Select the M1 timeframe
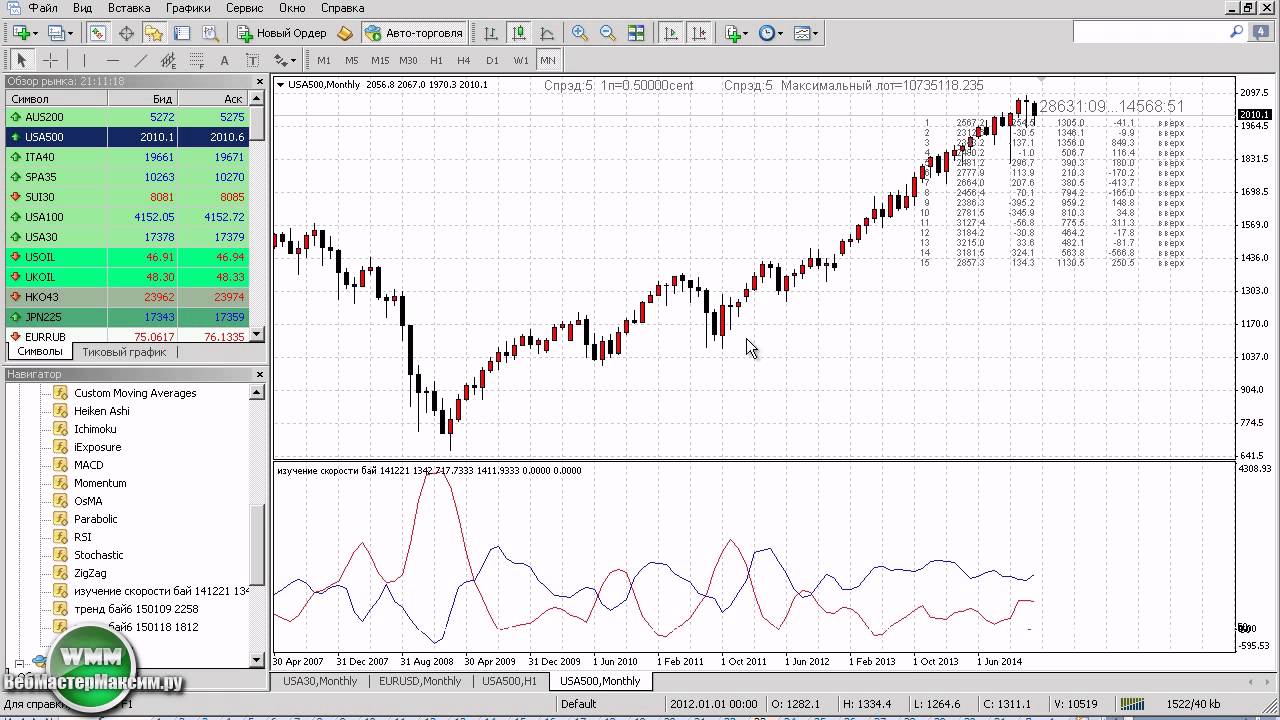This screenshot has height=720, width=1280. pyautogui.click(x=324, y=60)
